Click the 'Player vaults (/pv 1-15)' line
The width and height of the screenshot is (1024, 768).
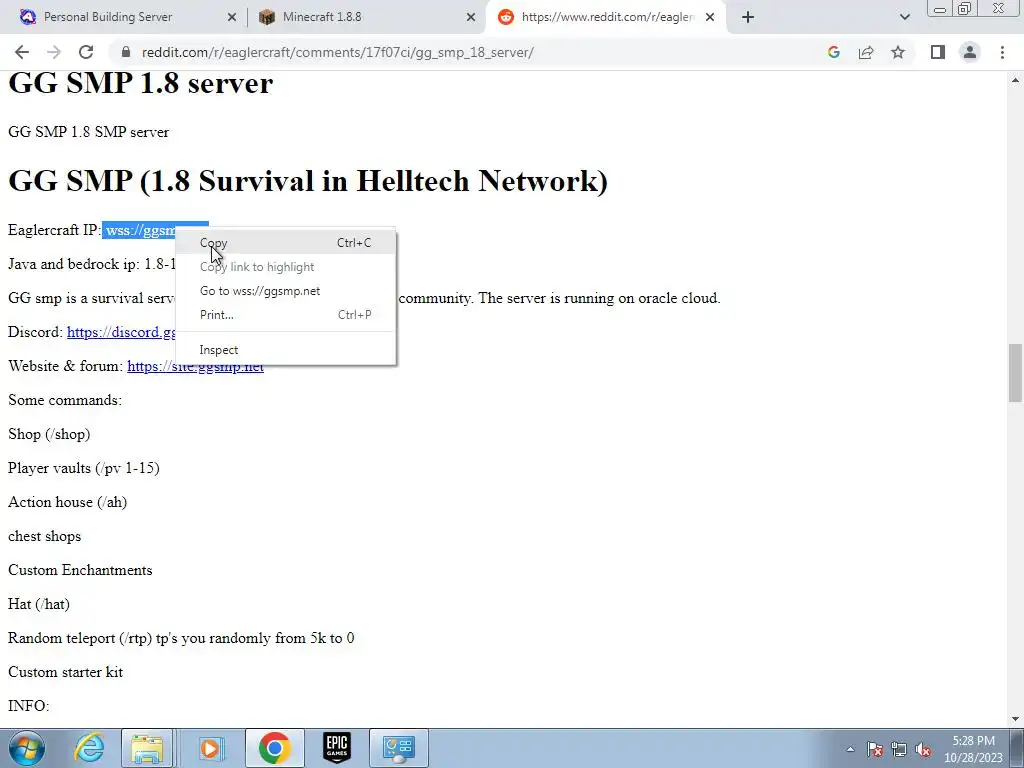(84, 468)
